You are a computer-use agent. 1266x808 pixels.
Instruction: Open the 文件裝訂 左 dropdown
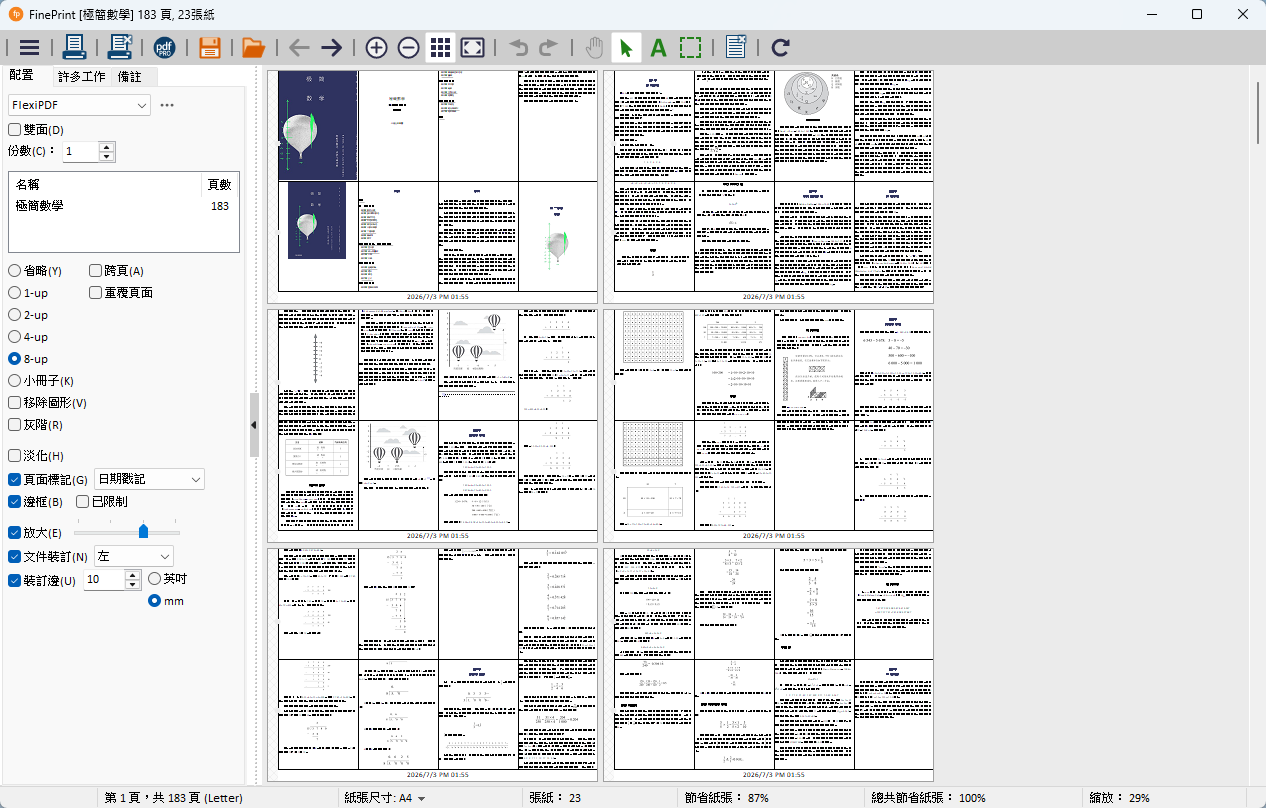click(x=133, y=556)
